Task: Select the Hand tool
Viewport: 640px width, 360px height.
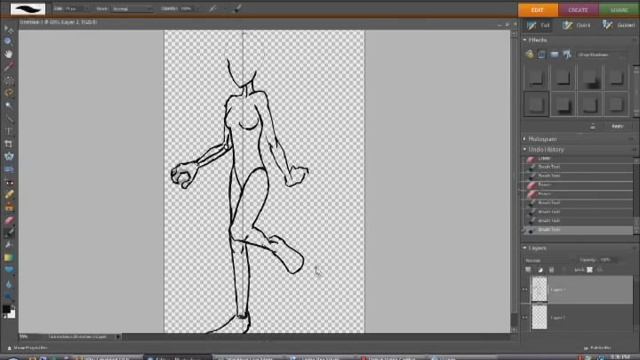Action: pyautogui.click(x=8, y=54)
